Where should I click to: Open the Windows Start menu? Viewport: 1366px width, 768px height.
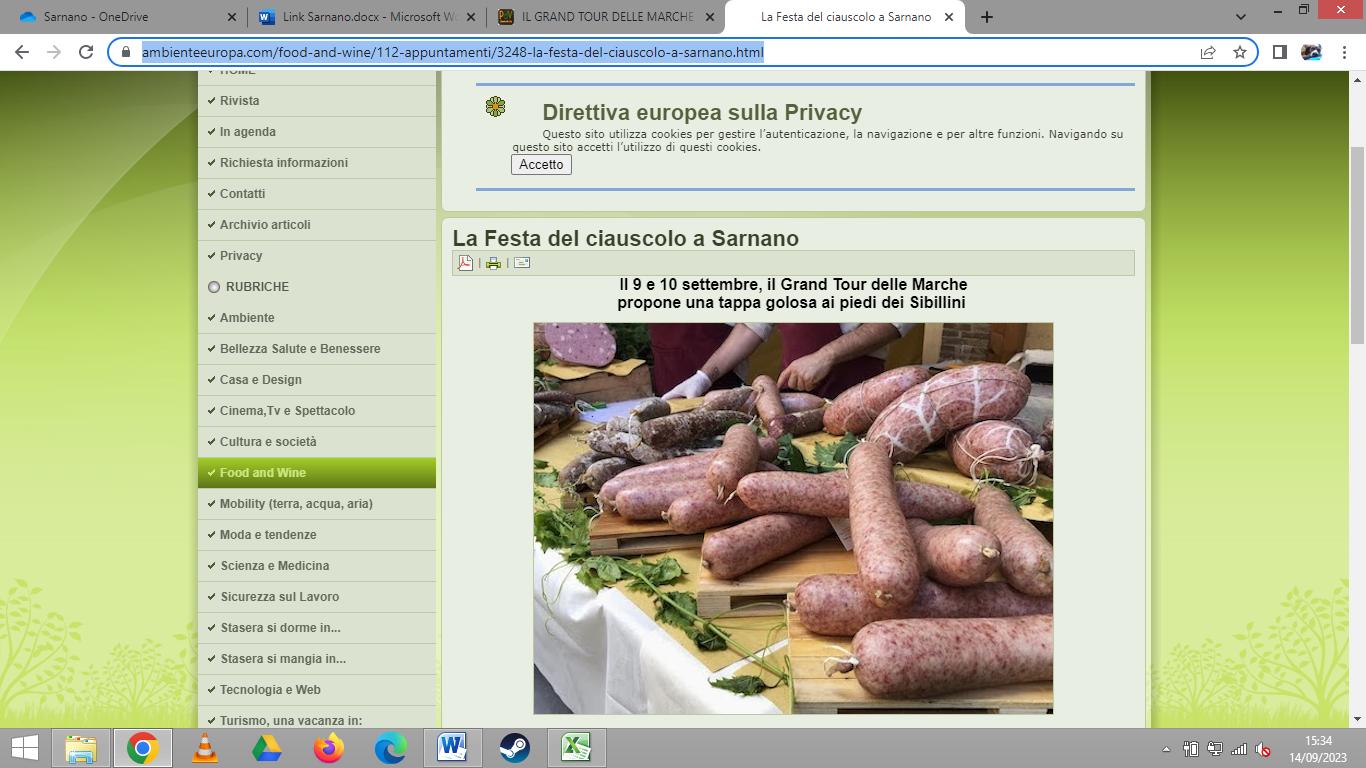24,748
